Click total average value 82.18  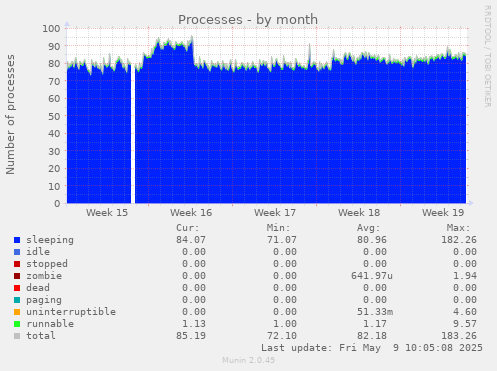pyautogui.click(x=372, y=336)
